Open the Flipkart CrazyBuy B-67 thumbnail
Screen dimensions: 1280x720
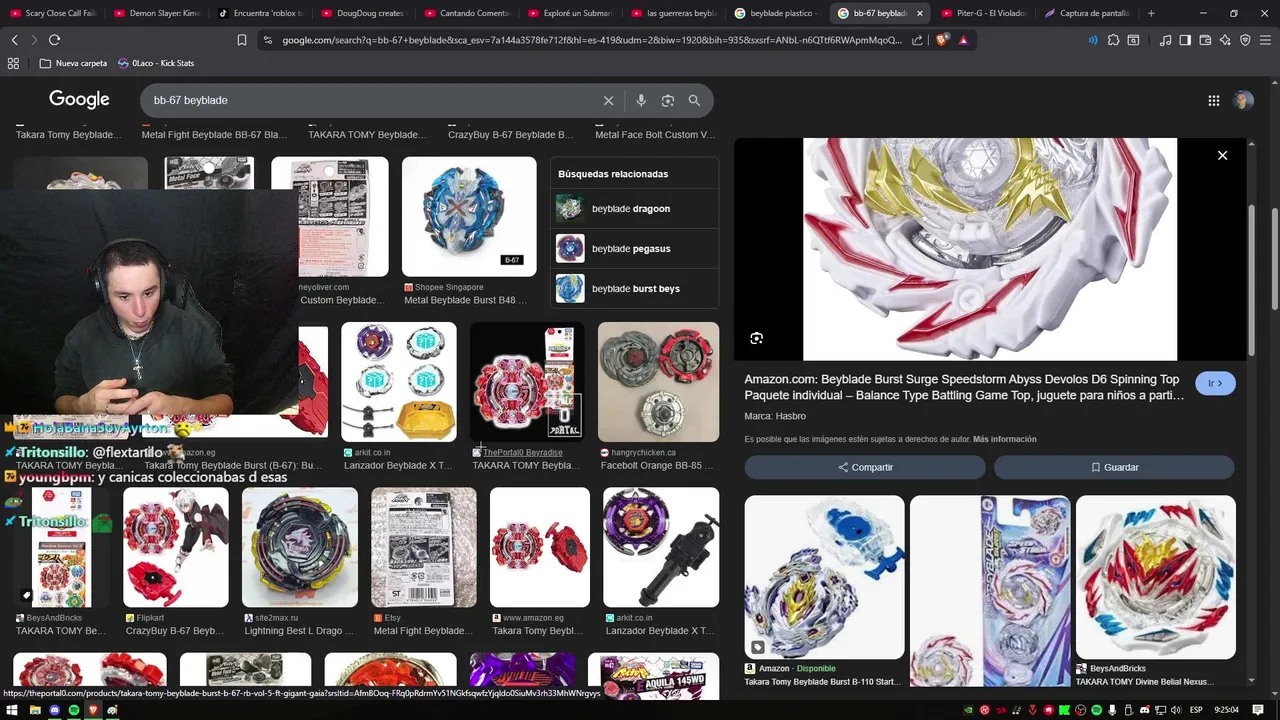[x=176, y=547]
